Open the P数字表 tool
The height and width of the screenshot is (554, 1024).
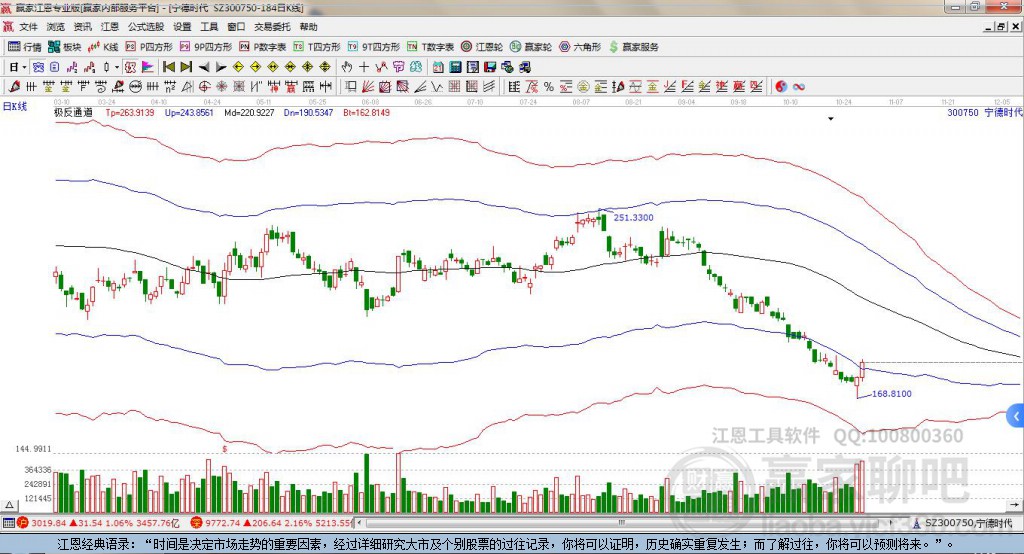point(263,47)
